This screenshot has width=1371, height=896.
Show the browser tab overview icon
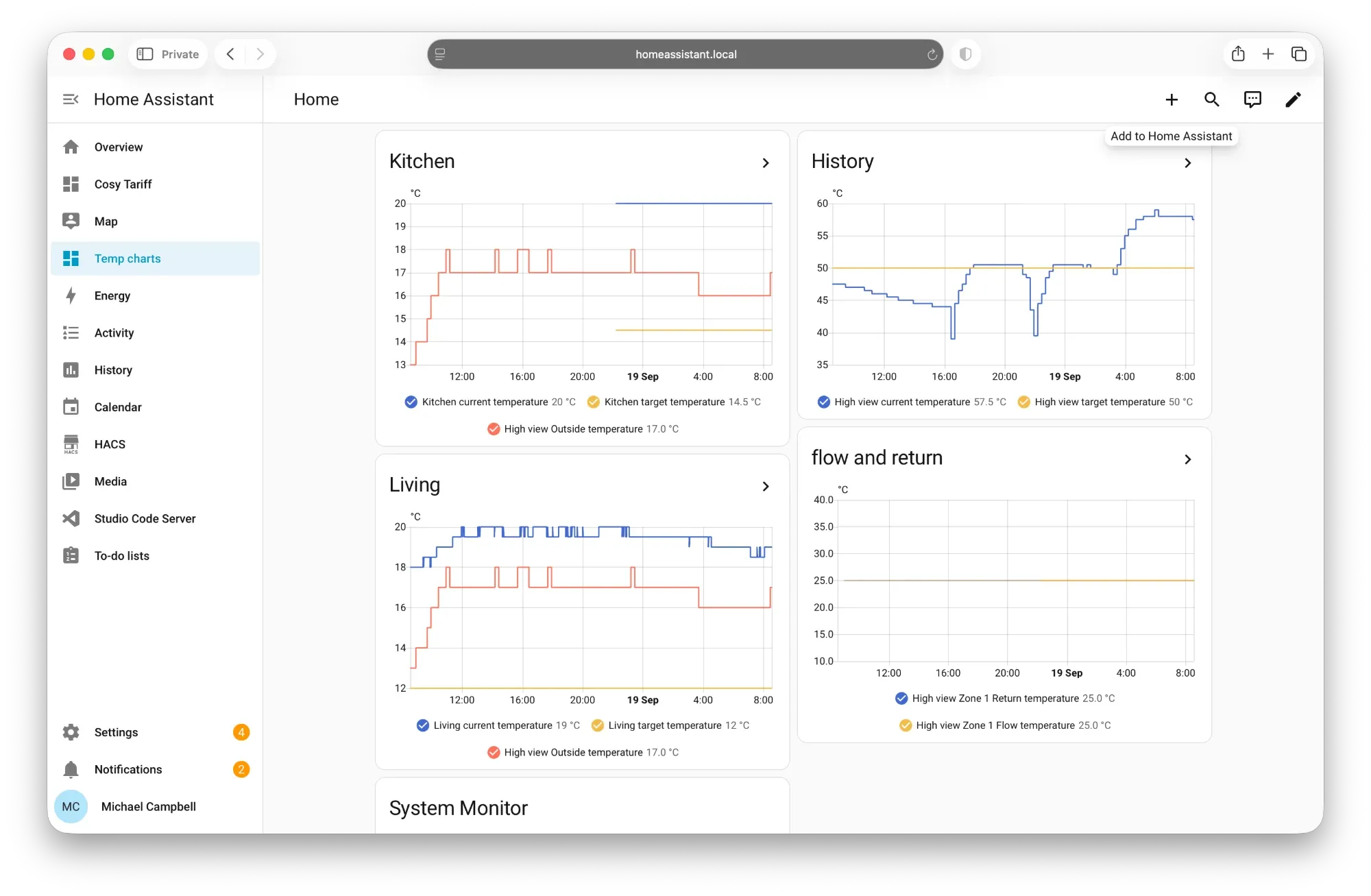[x=1298, y=54]
